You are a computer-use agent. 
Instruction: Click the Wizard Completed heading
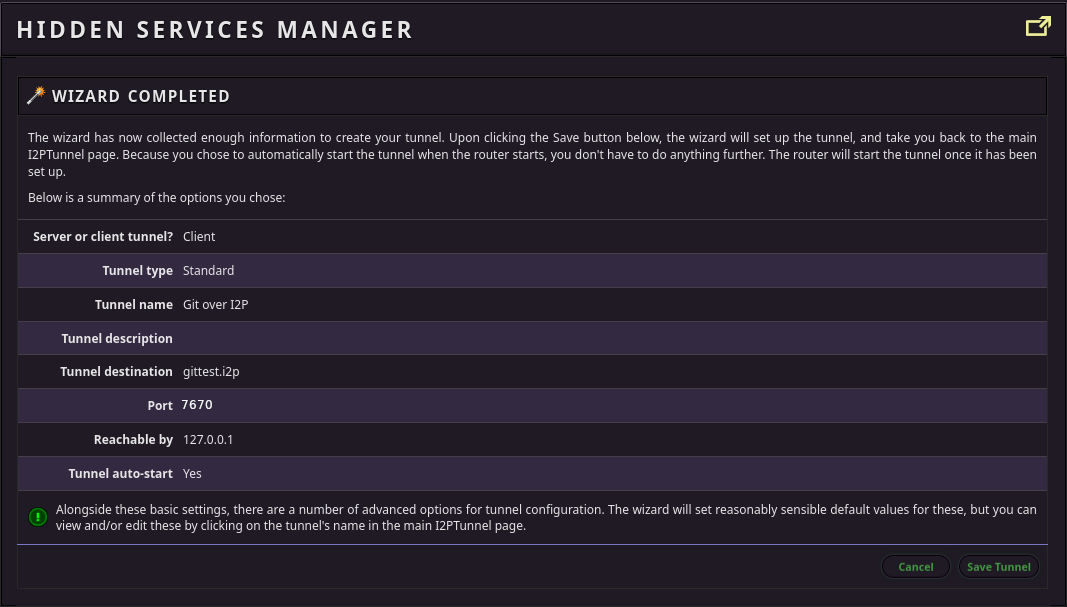coord(141,96)
